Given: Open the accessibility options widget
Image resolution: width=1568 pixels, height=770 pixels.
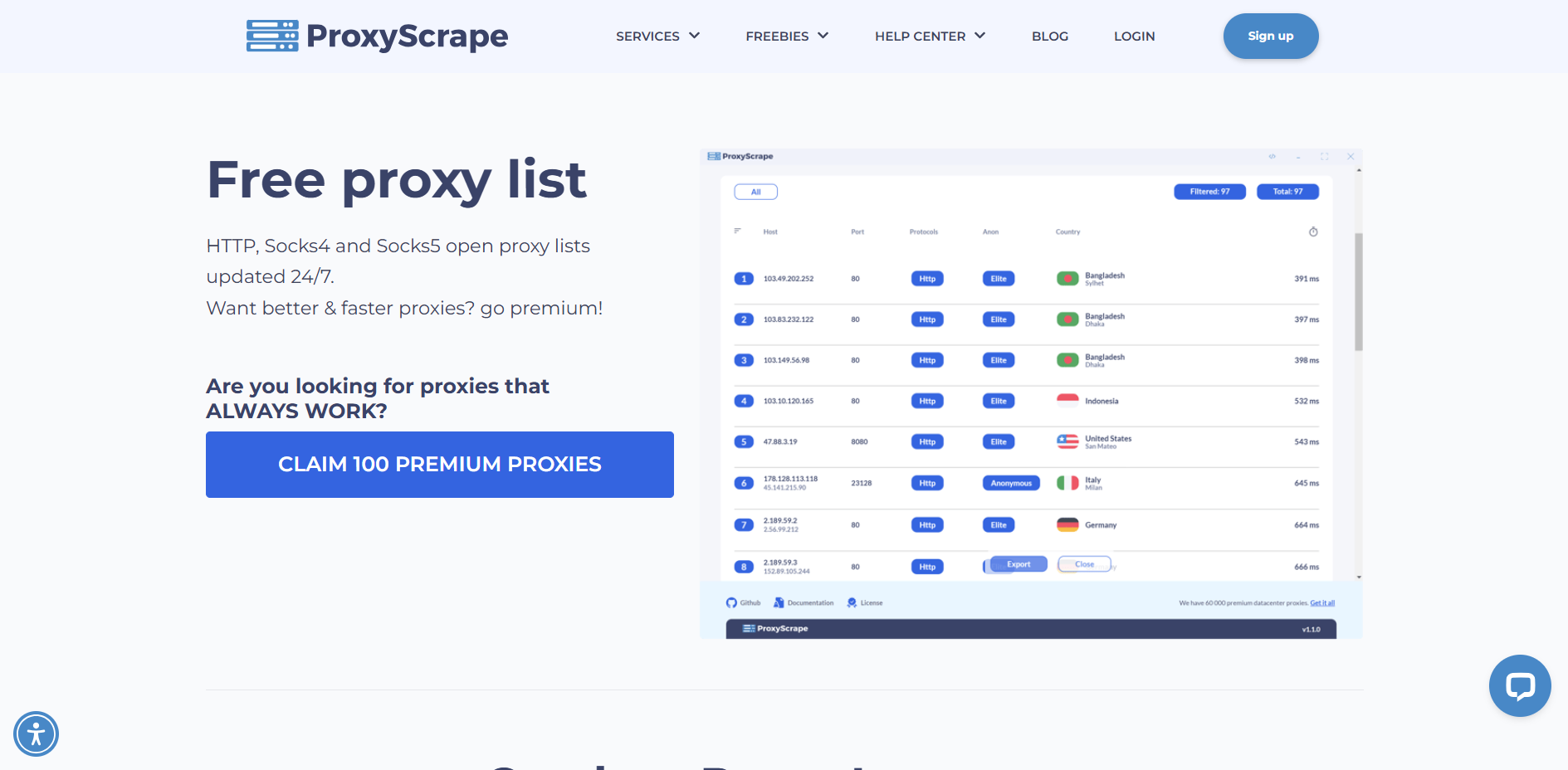Looking at the screenshot, I should 36,733.
